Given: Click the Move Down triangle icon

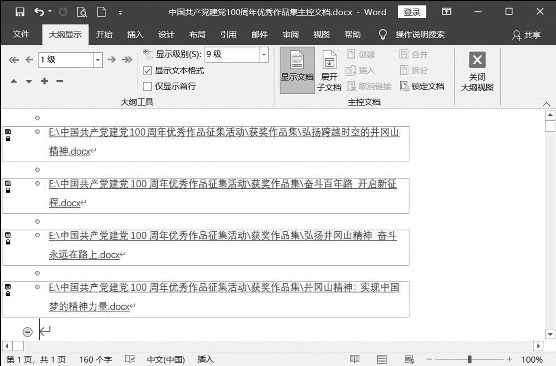Looking at the screenshot, I should (29, 82).
